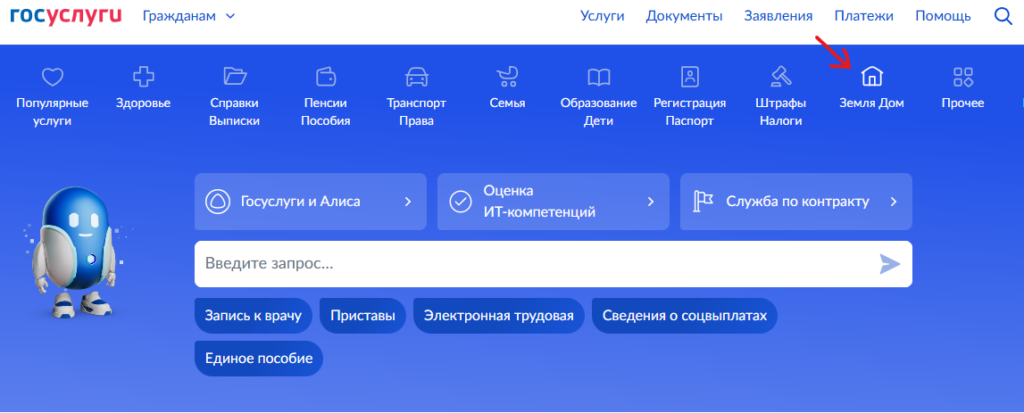Click the Штрафы Налоги gavel icon

pos(781,77)
